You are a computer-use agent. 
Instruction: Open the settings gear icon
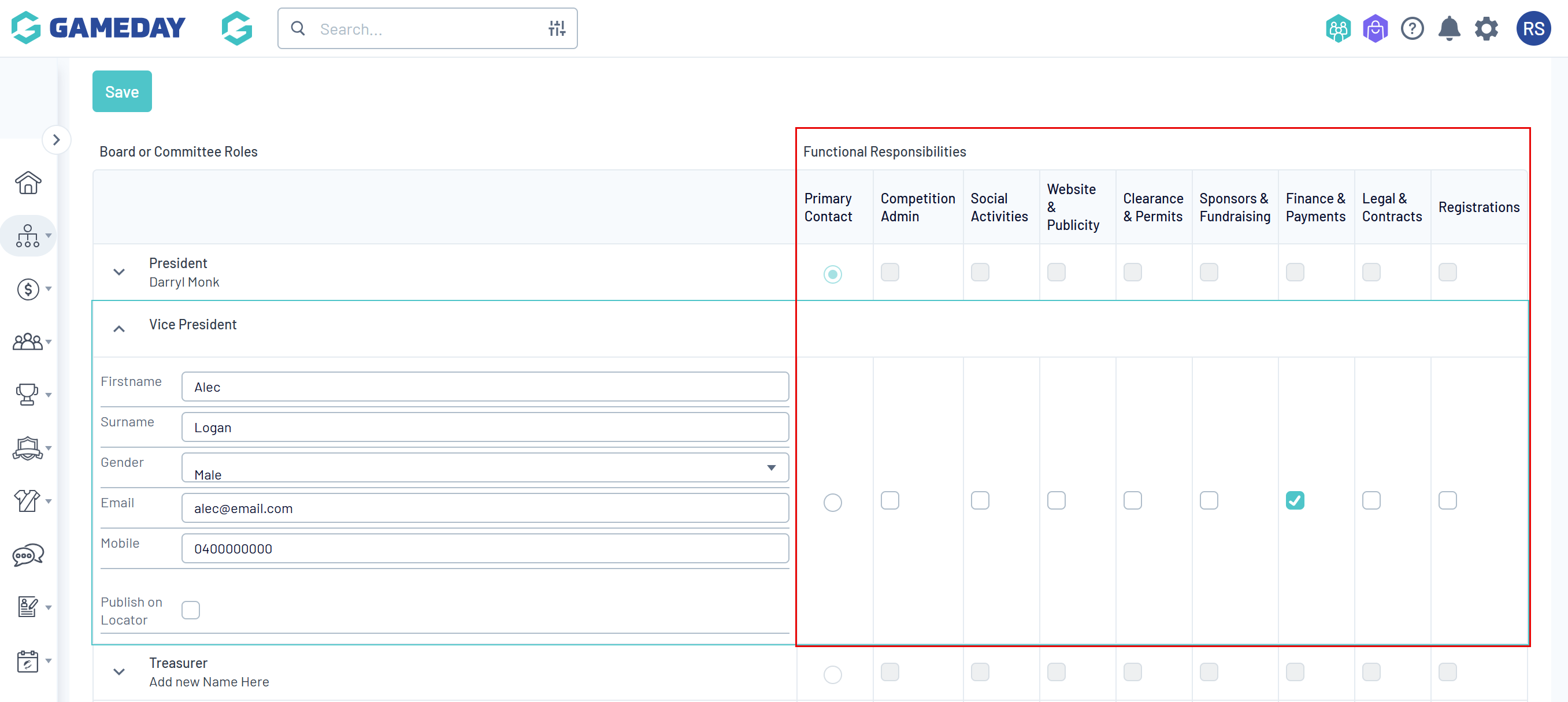(x=1486, y=28)
